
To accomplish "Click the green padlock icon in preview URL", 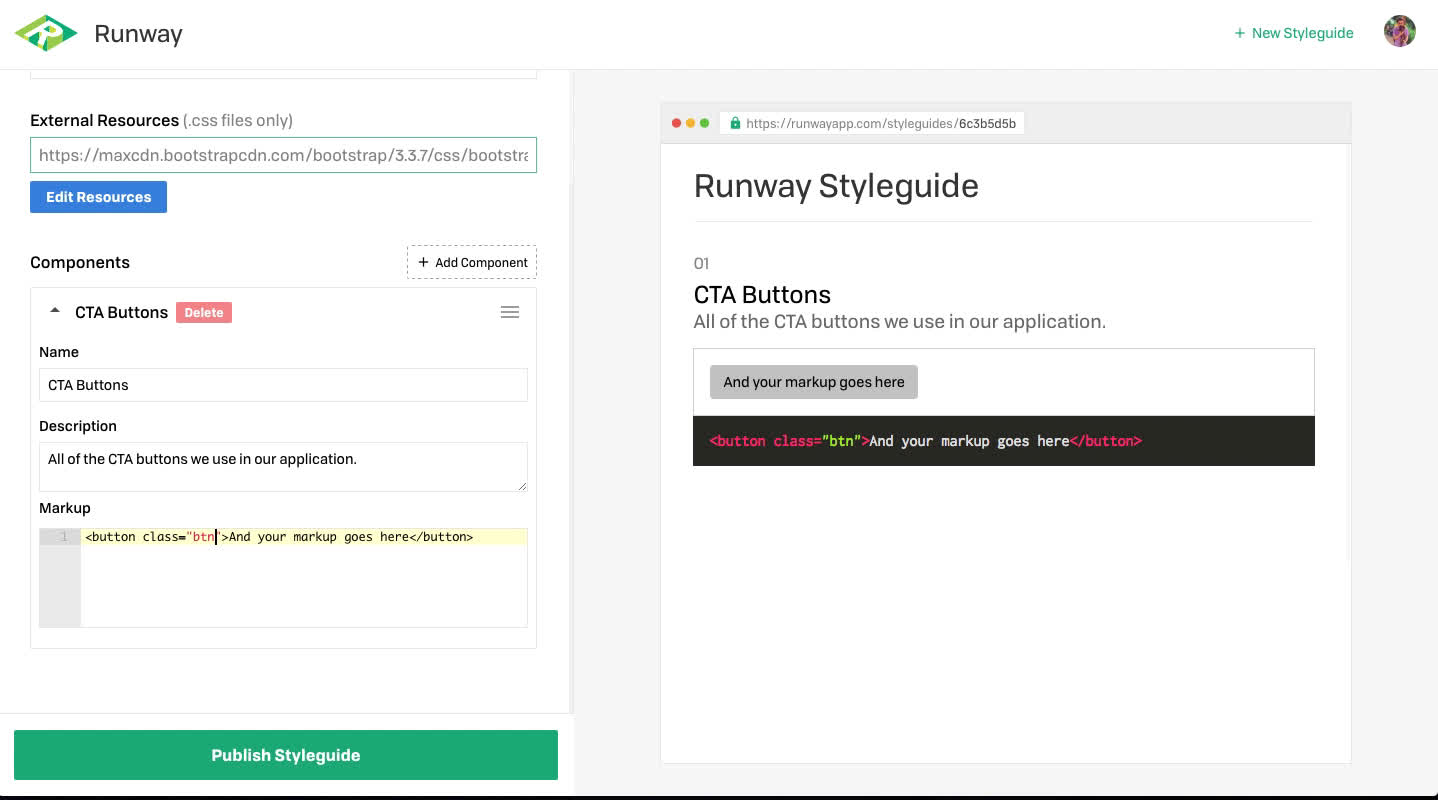I will tap(735, 124).
